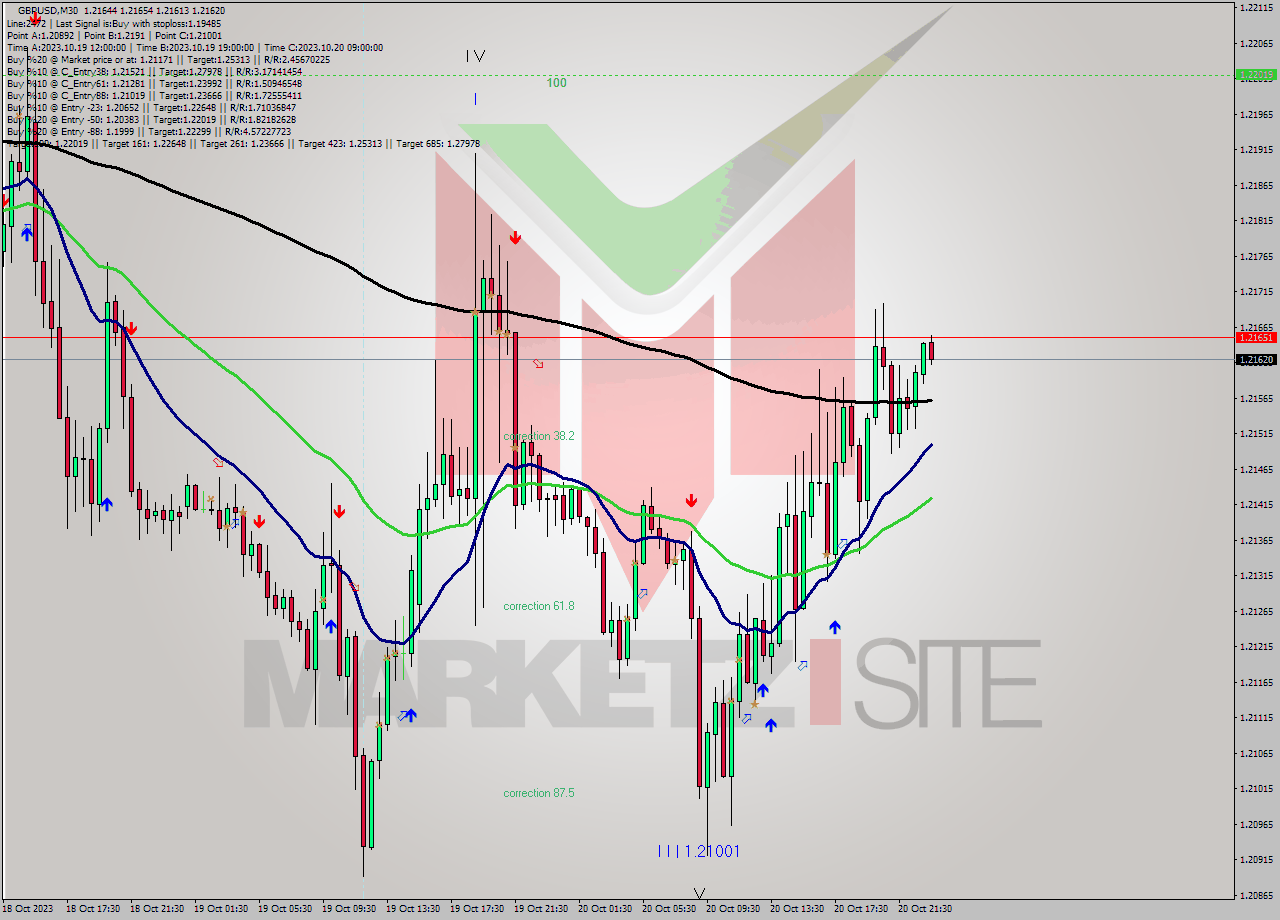This screenshot has width=1280, height=920.
Task: Click the 'correction 61.8' Fibonacci label
Action: 539,606
